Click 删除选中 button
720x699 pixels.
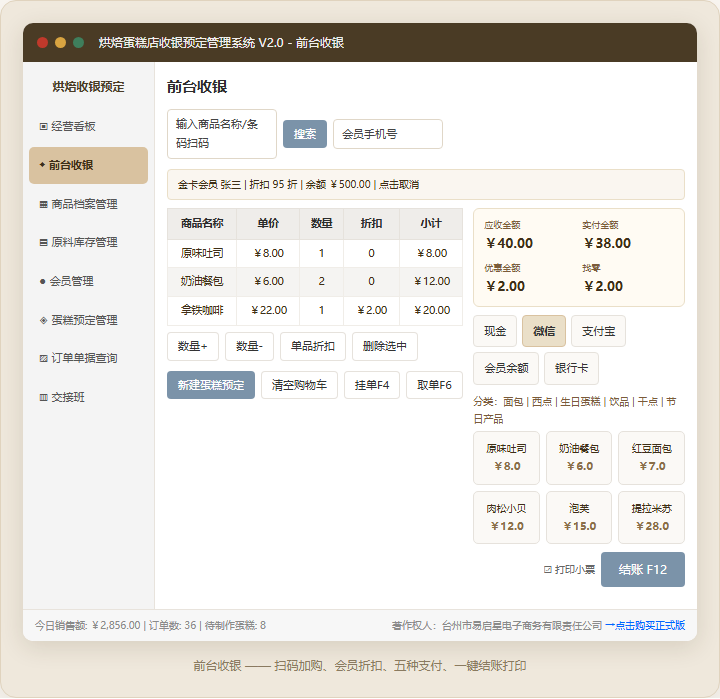click(x=385, y=346)
